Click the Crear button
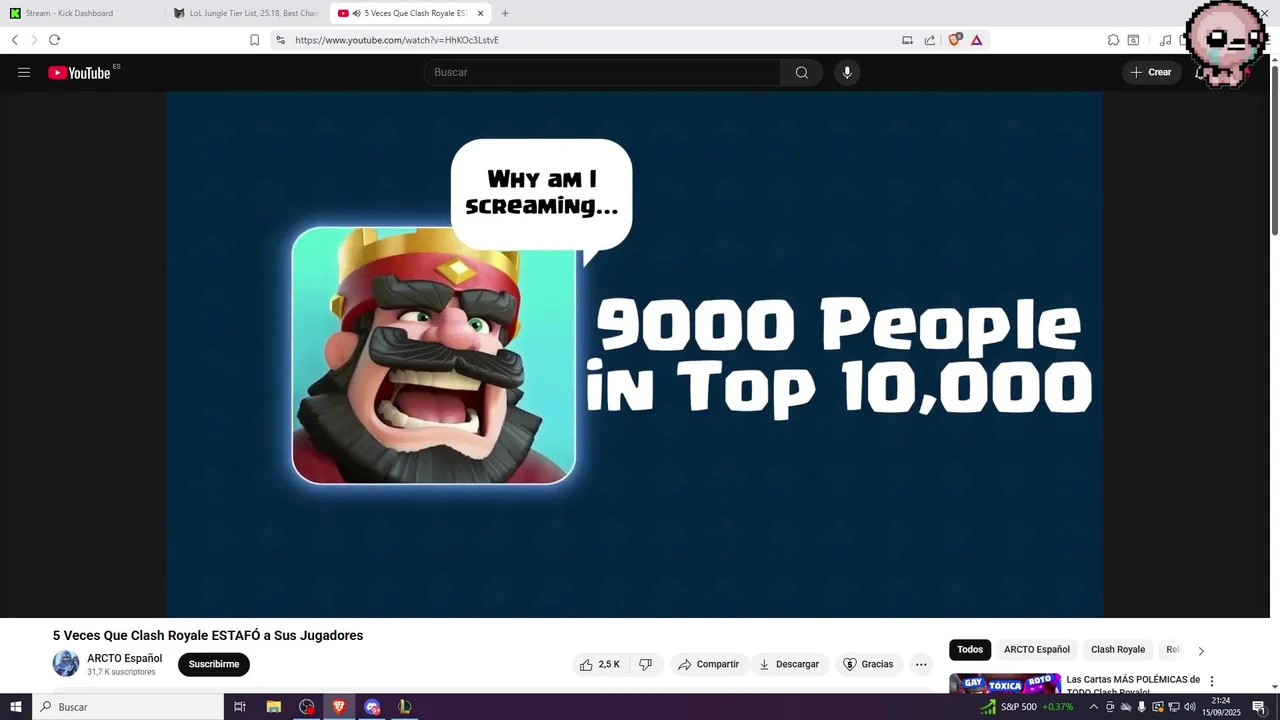Viewport: 1280px width, 720px height. (1151, 72)
